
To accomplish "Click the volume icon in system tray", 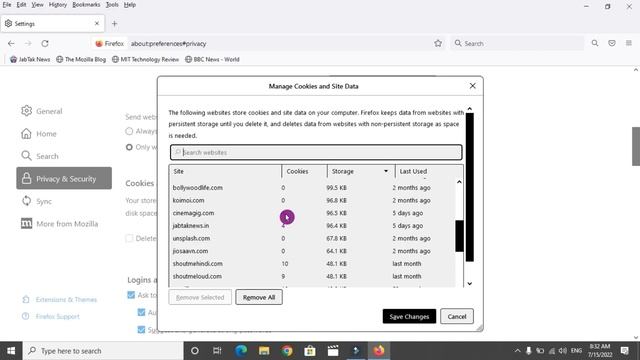I will [563, 351].
